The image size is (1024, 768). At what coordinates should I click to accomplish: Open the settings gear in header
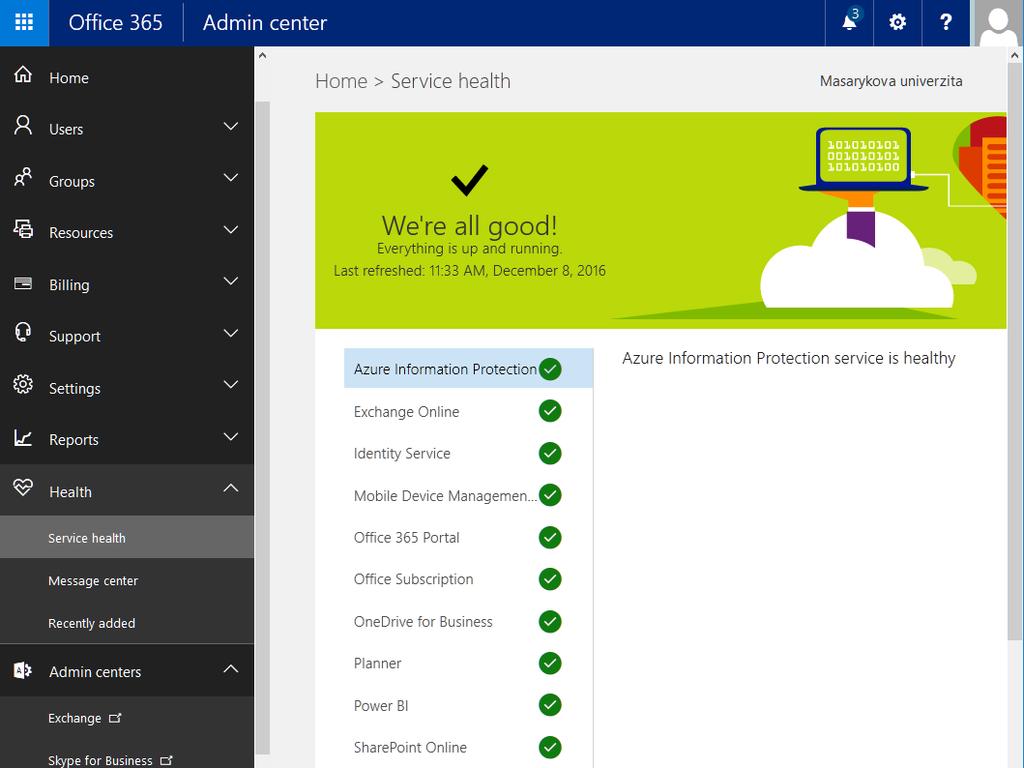click(897, 23)
